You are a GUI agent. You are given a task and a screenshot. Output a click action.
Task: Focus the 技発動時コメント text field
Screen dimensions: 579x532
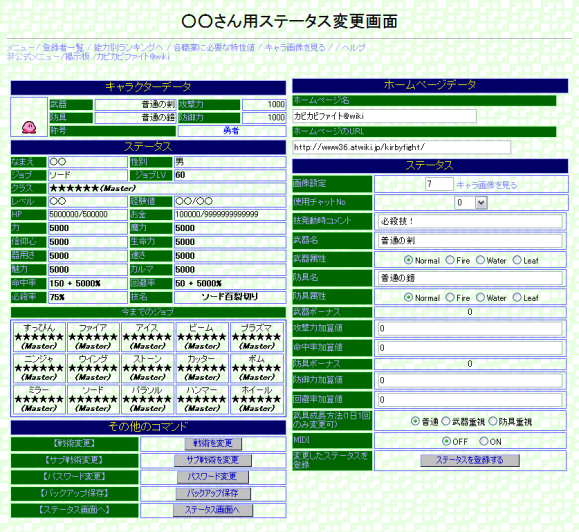pos(470,221)
